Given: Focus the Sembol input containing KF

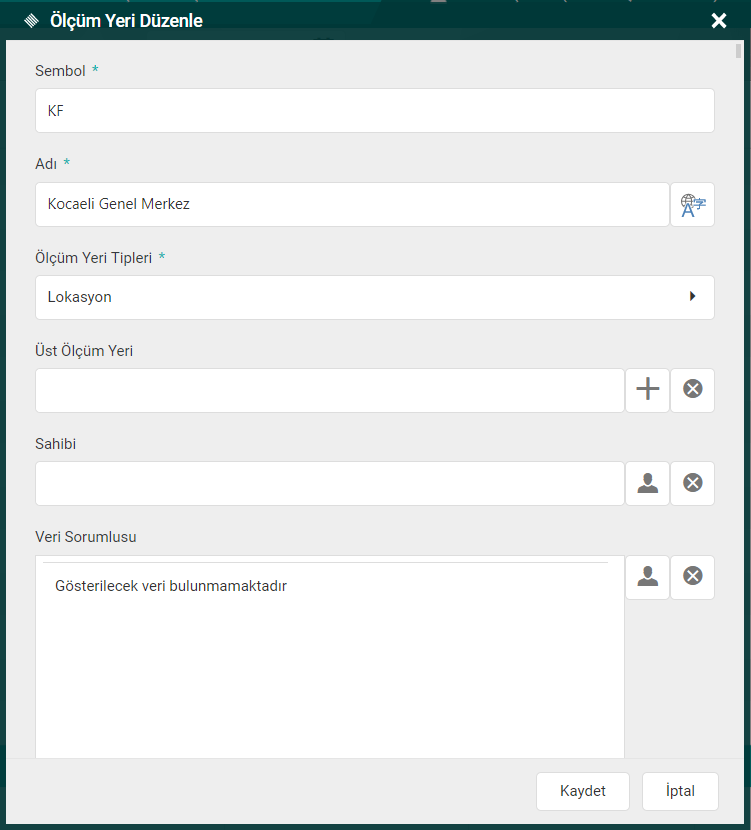Looking at the screenshot, I should coord(375,111).
